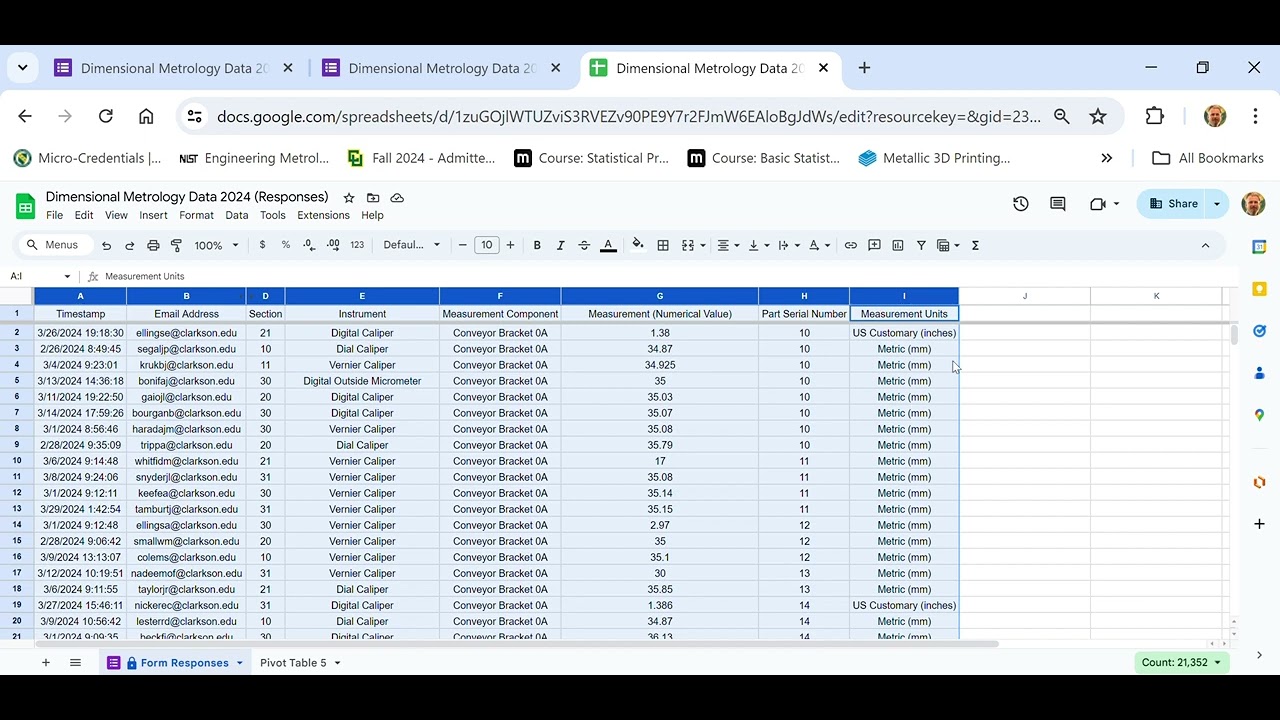Open zoom level 100% dropdown

[217, 245]
